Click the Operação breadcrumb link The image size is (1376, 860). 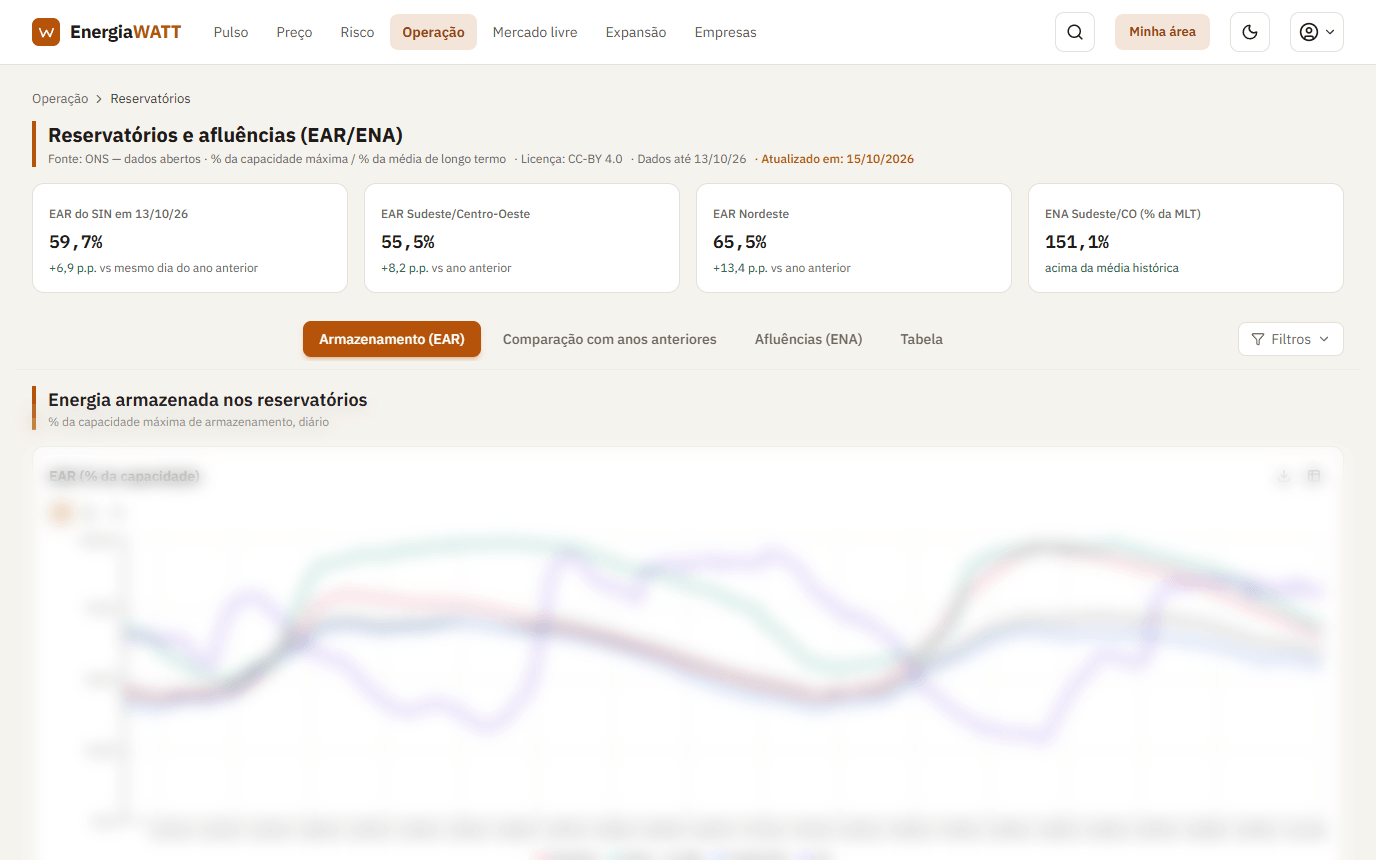pyautogui.click(x=60, y=99)
